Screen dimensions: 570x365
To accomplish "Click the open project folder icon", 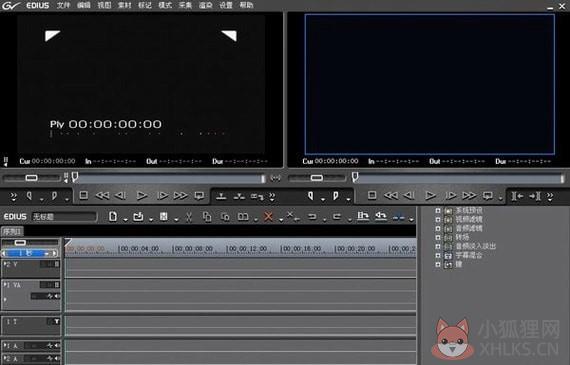I will 138,217.
